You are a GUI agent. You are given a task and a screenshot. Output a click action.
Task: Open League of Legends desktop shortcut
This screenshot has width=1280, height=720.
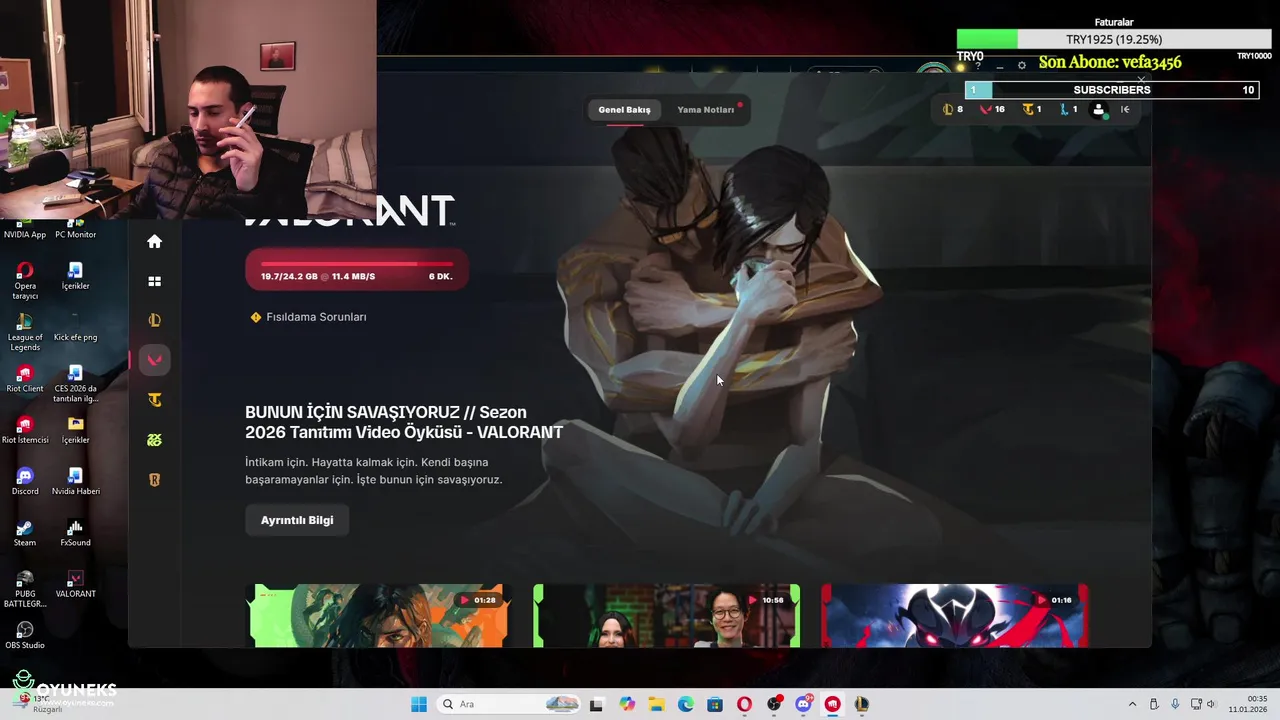coord(25,332)
